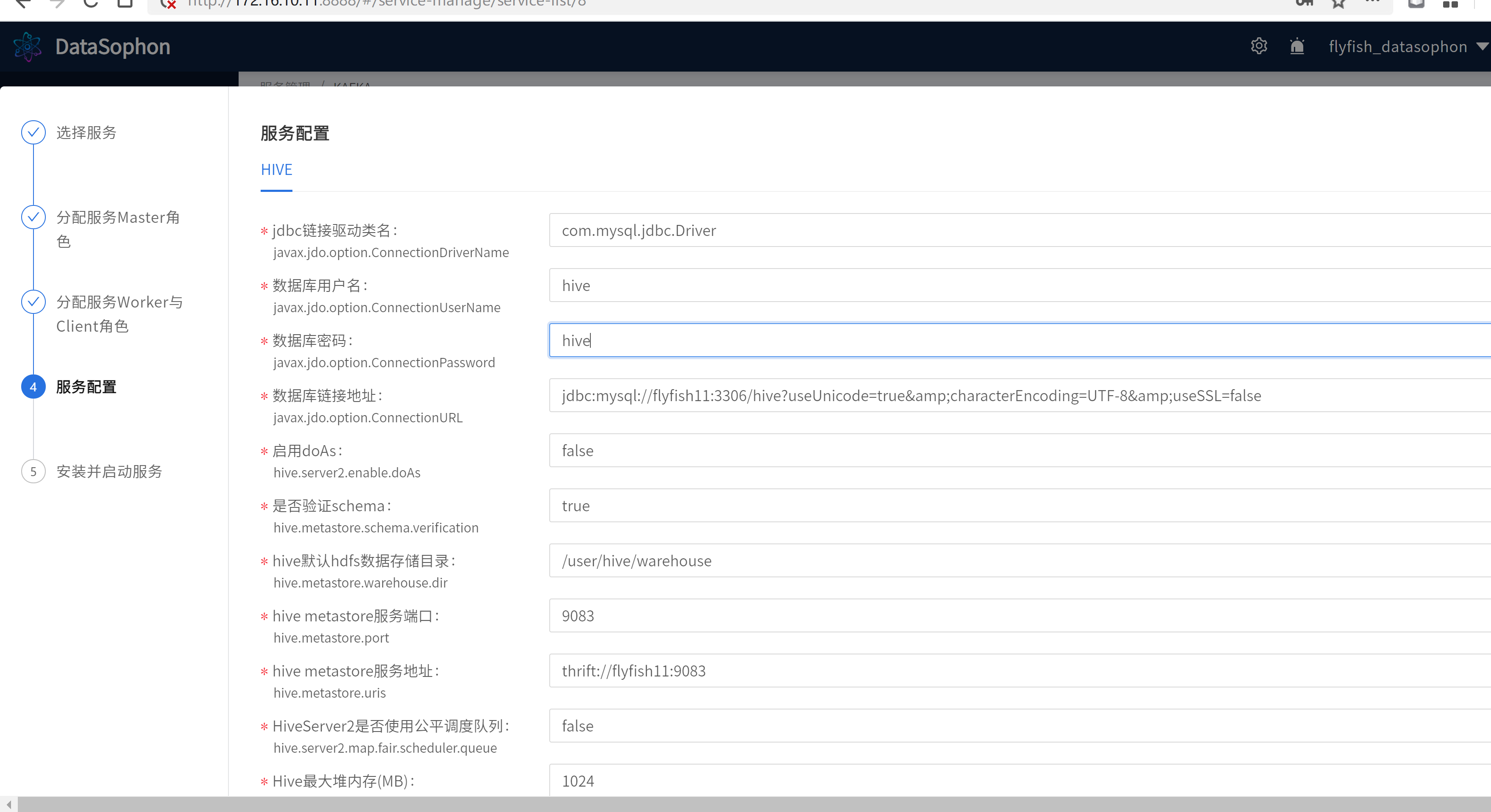
Task: Edit the hive warehouse directory field
Action: click(x=1020, y=560)
